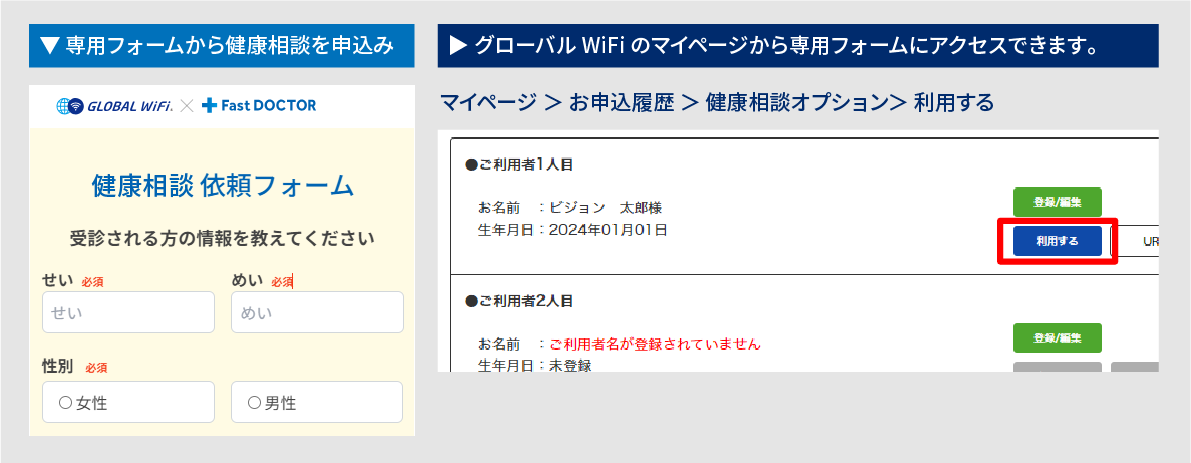This screenshot has width=1191, height=463.
Task: Click 利用する at the breadcrumb end
Action: point(953,102)
